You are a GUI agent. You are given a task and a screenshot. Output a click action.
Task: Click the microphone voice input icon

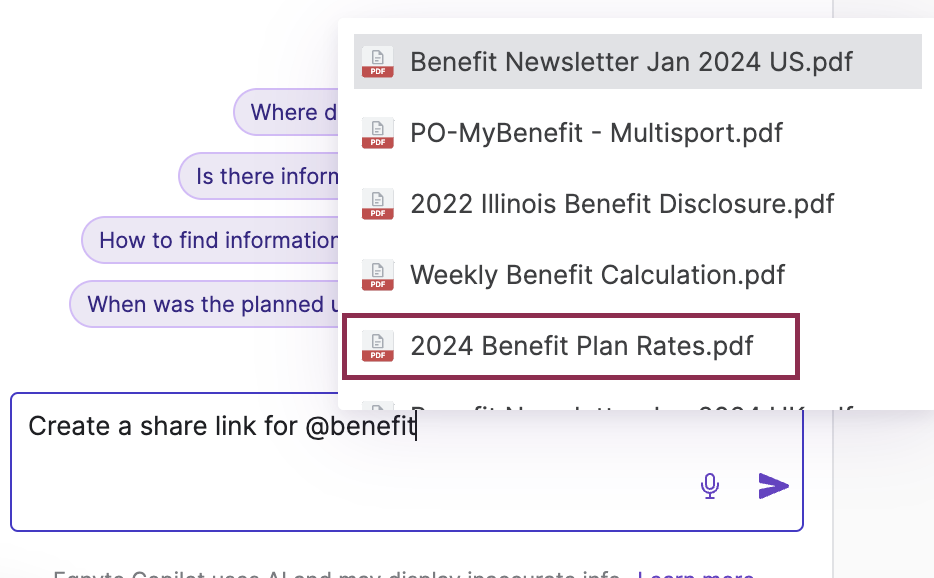click(x=709, y=486)
